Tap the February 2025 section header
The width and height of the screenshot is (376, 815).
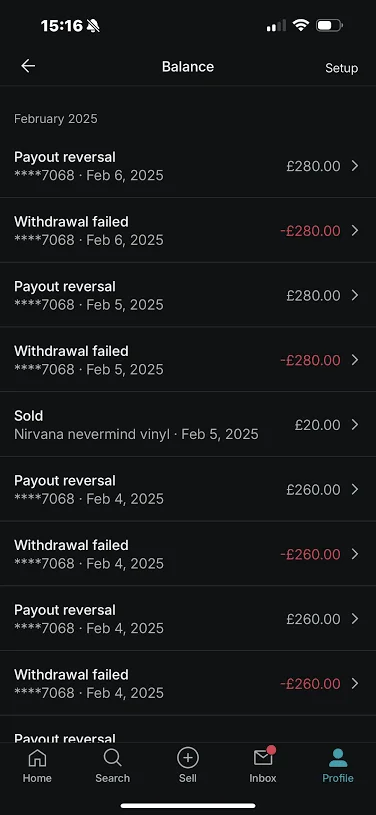(x=56, y=119)
